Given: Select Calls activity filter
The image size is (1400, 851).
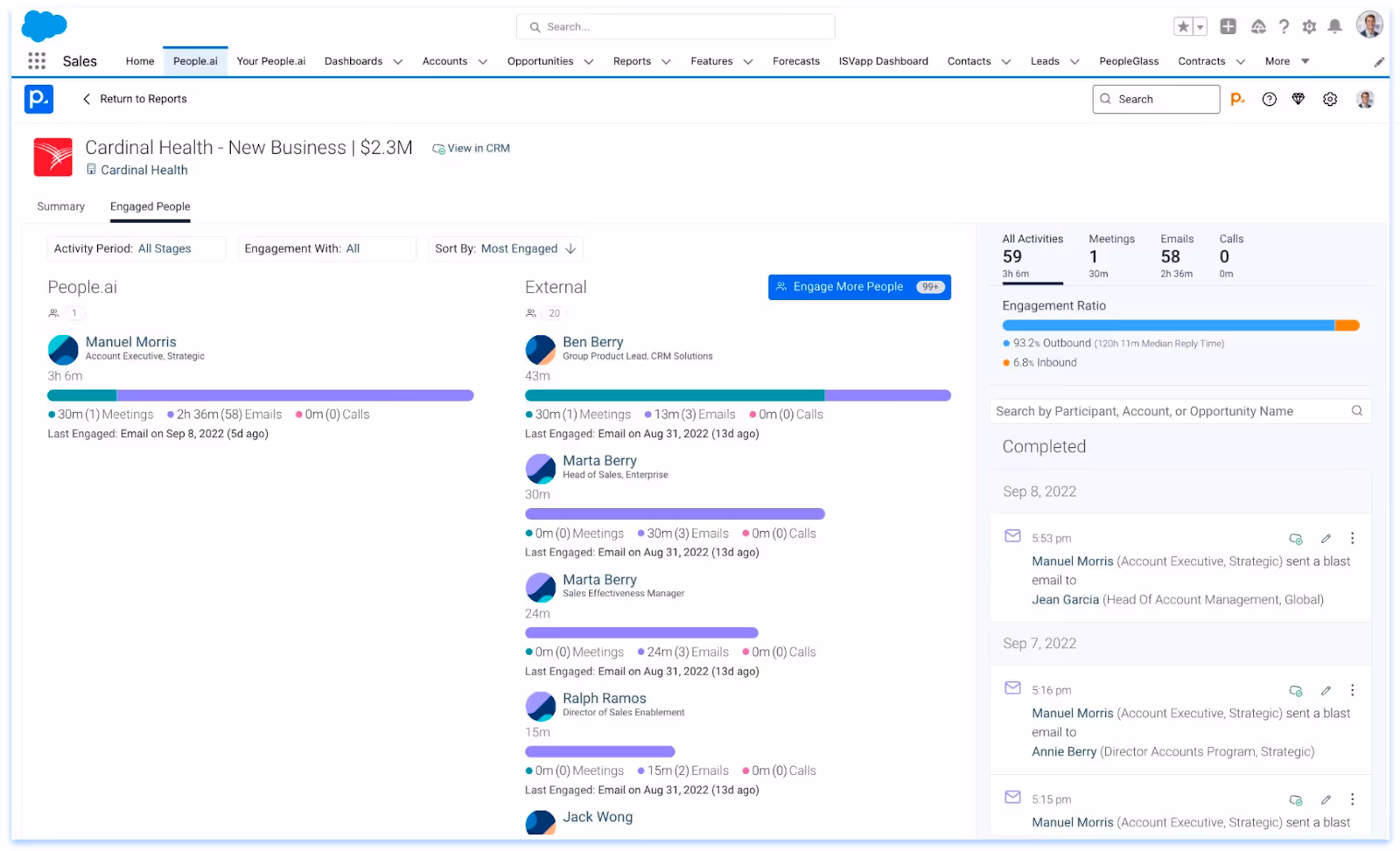Looking at the screenshot, I should 1231,257.
